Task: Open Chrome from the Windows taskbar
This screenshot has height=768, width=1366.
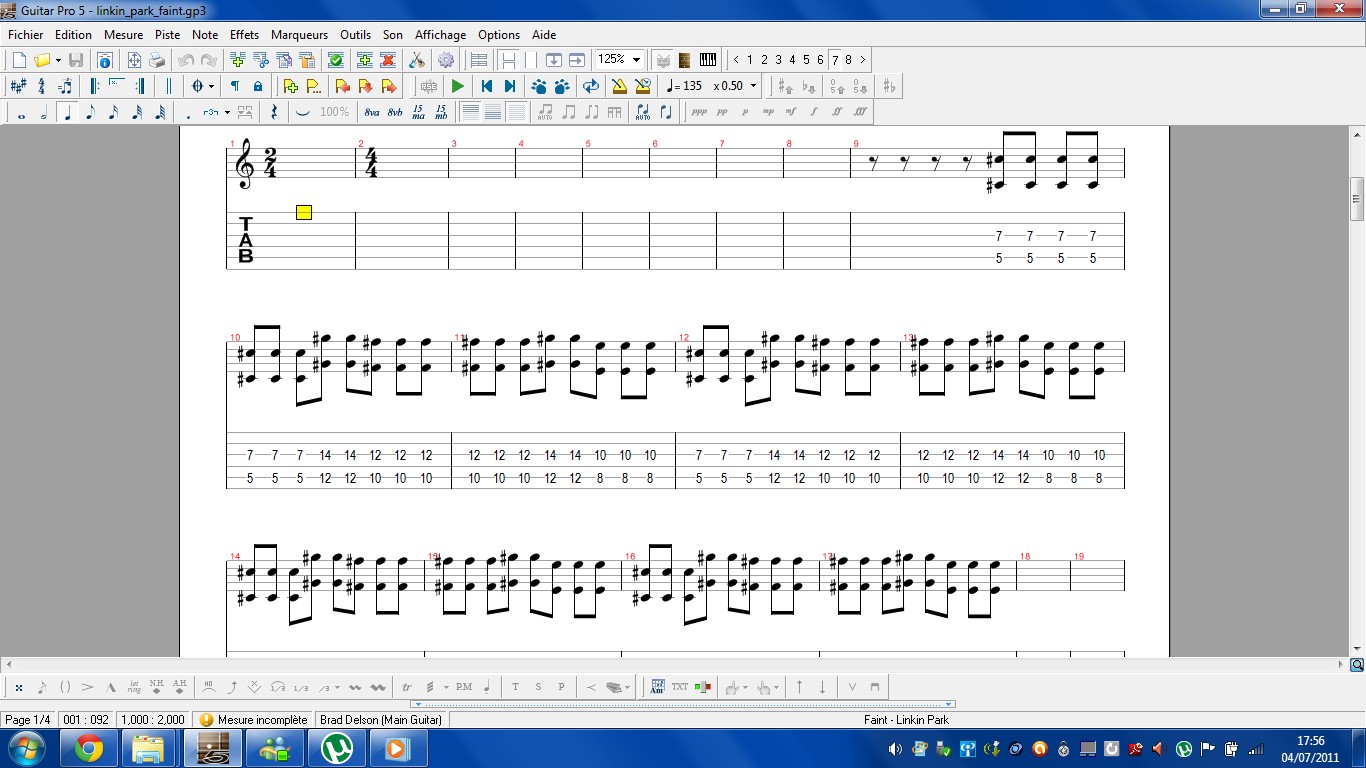Action: pos(89,748)
